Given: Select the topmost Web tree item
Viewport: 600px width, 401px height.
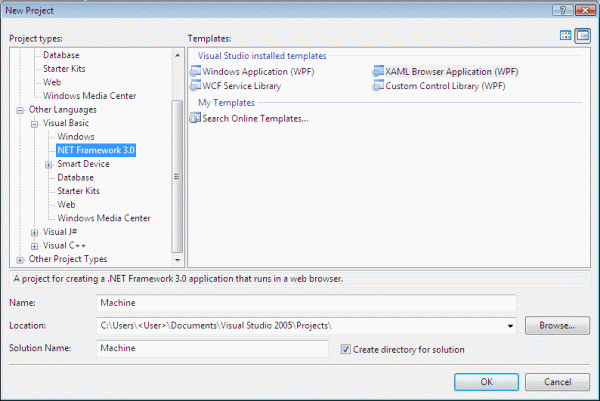Looking at the screenshot, I should pos(52,82).
